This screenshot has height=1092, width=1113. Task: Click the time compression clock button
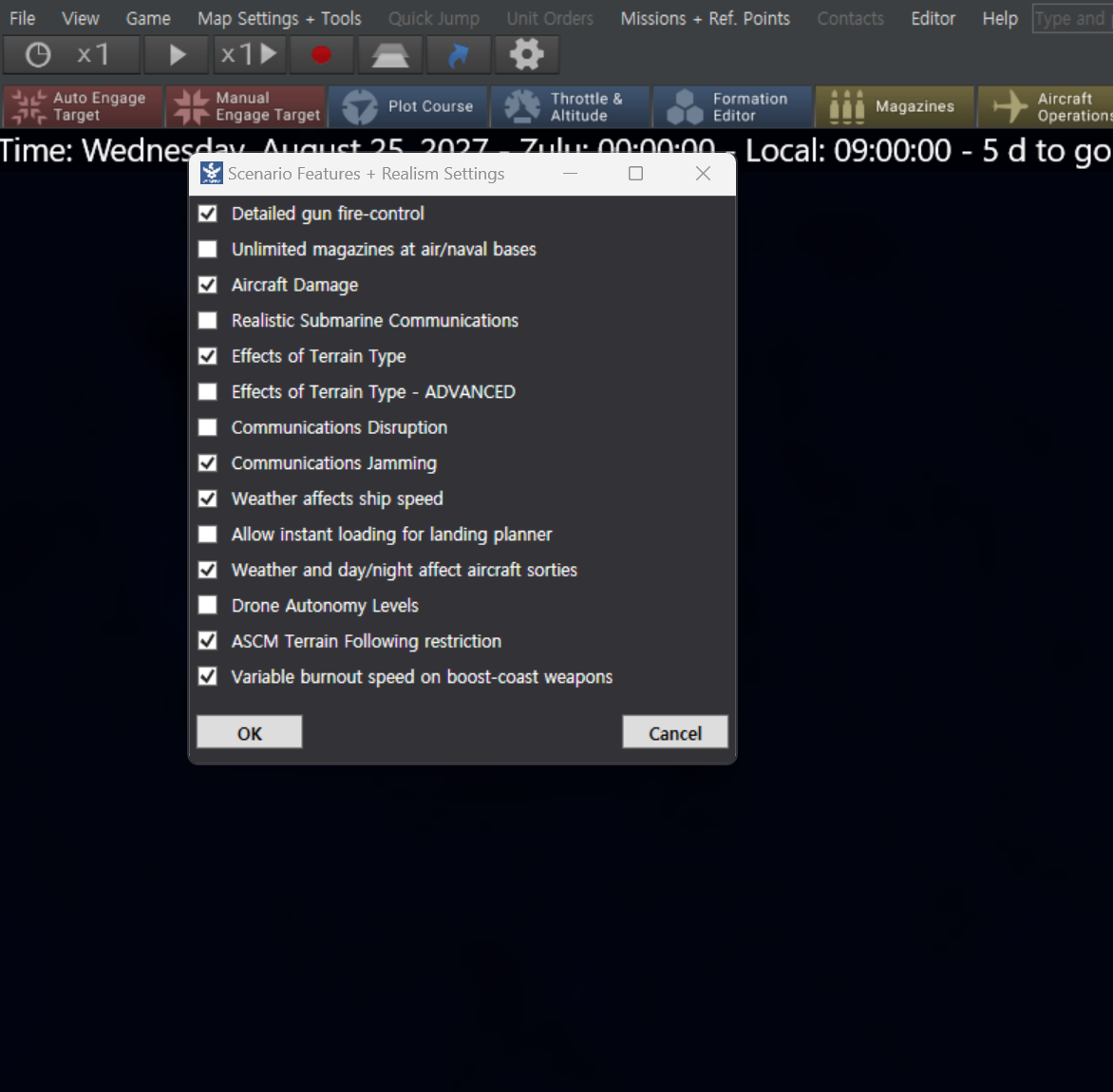pos(71,55)
